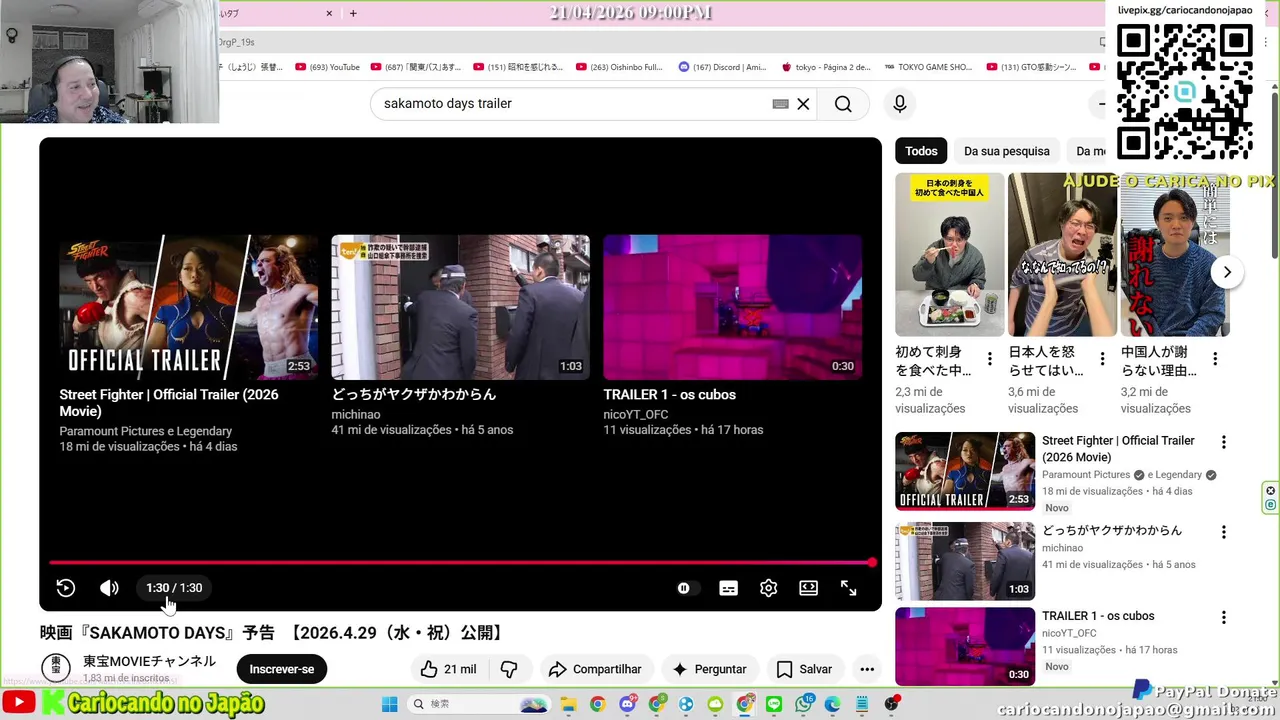This screenshot has width=1280, height=720.
Task: Open options for the 初めて刺身 Short
Action: [x=990, y=359]
